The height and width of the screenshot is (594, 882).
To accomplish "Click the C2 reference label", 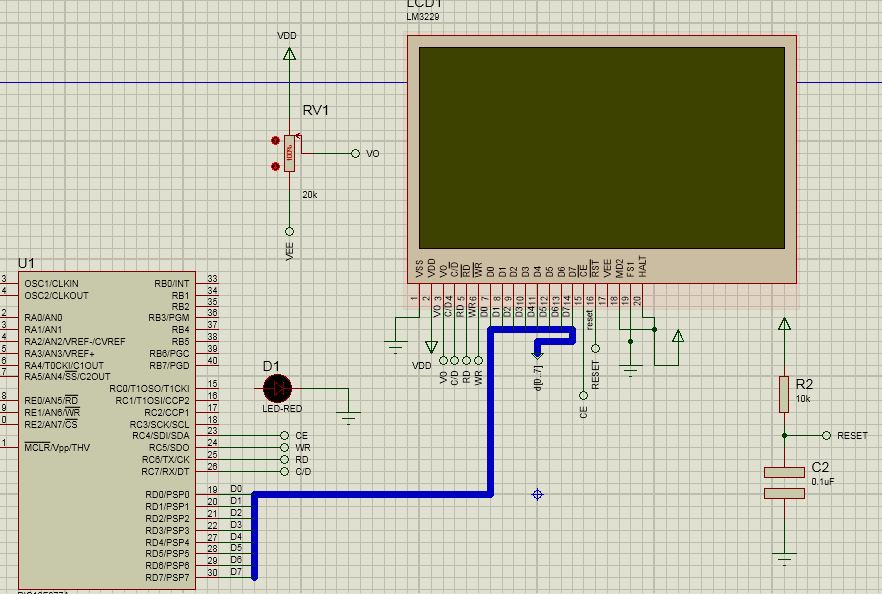I will 820,467.
